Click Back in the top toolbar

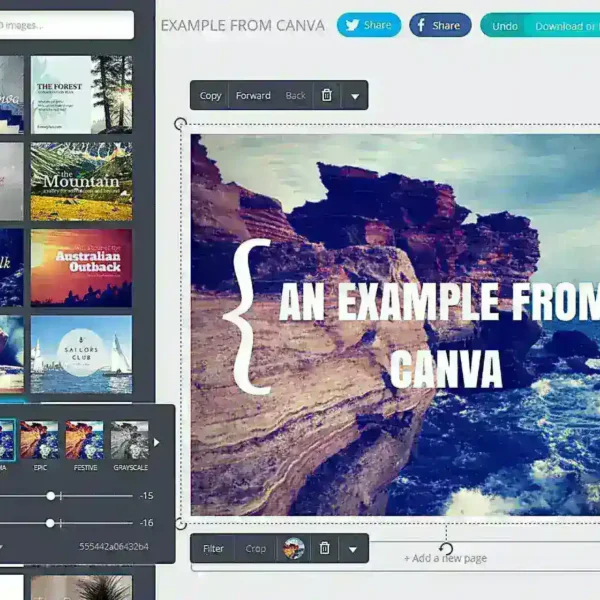[x=295, y=95]
